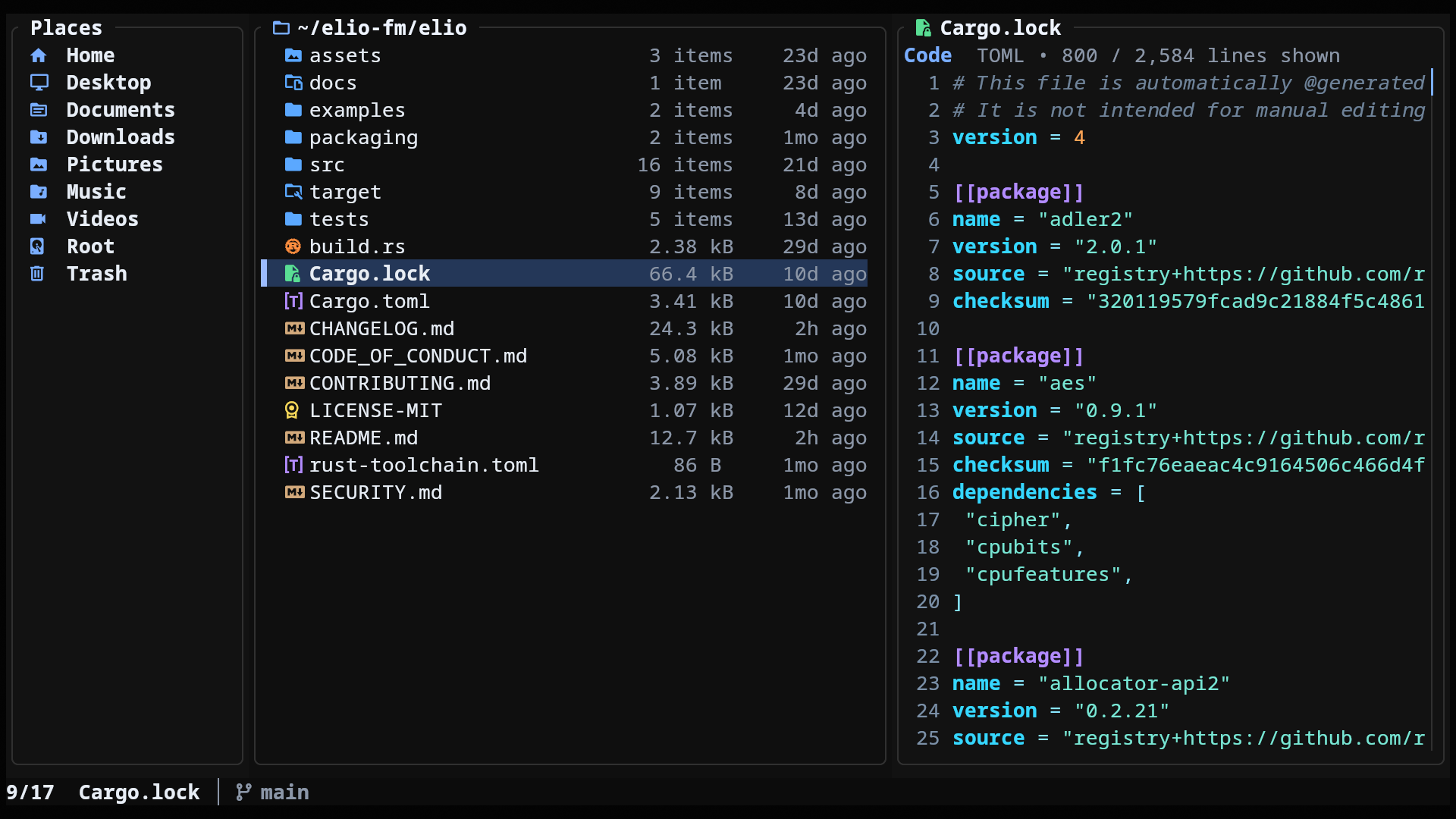Click the "800 / 2,584 lines shown" text
1456x819 pixels.
coord(1200,55)
